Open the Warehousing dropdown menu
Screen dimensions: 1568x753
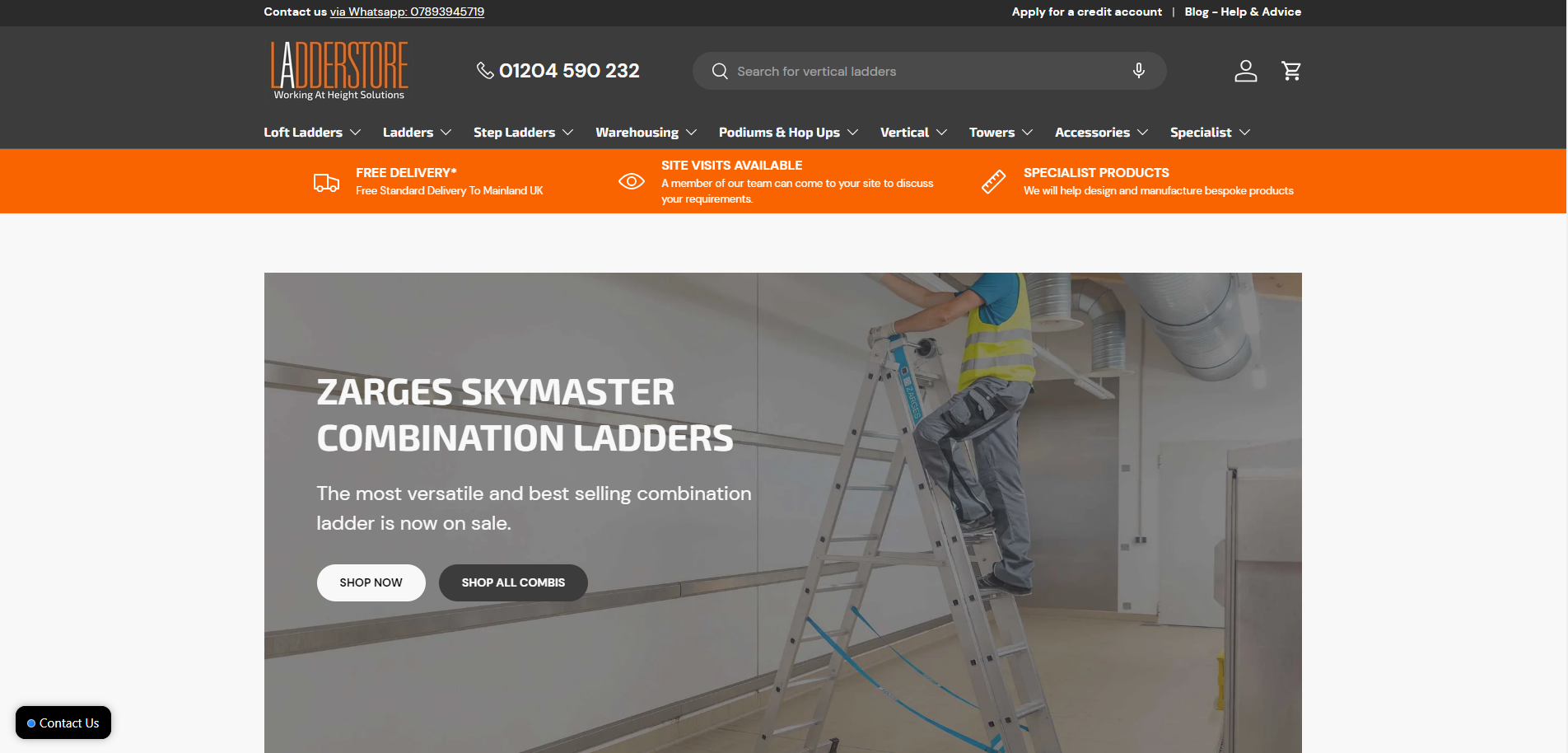(x=646, y=133)
